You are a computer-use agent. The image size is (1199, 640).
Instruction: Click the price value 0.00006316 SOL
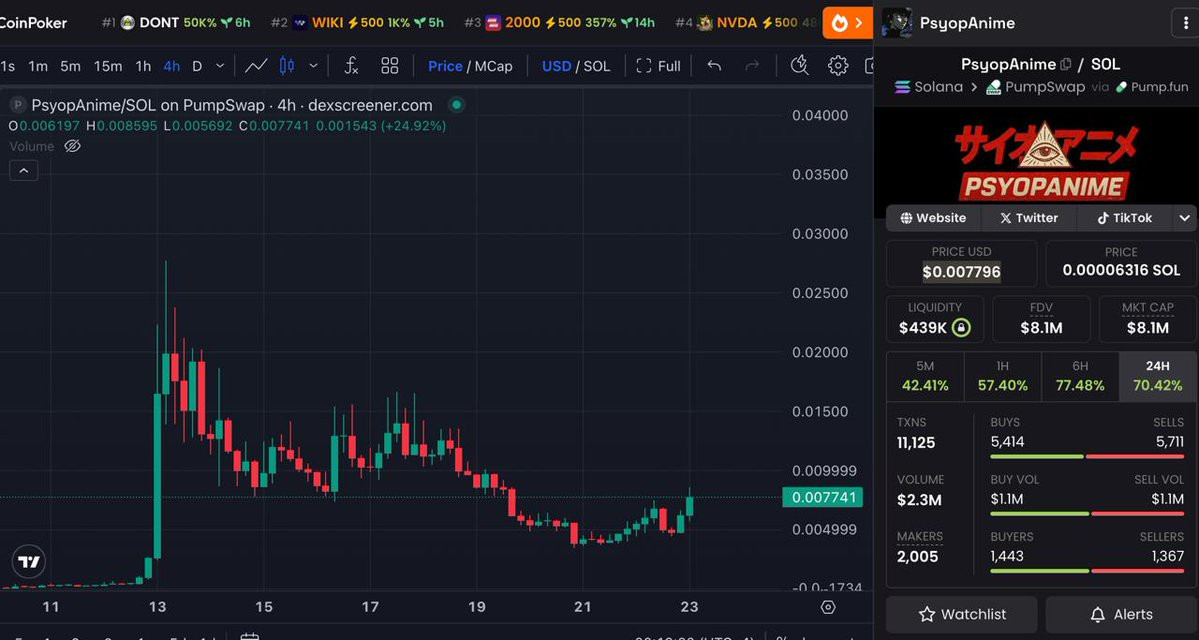[x=1121, y=270]
